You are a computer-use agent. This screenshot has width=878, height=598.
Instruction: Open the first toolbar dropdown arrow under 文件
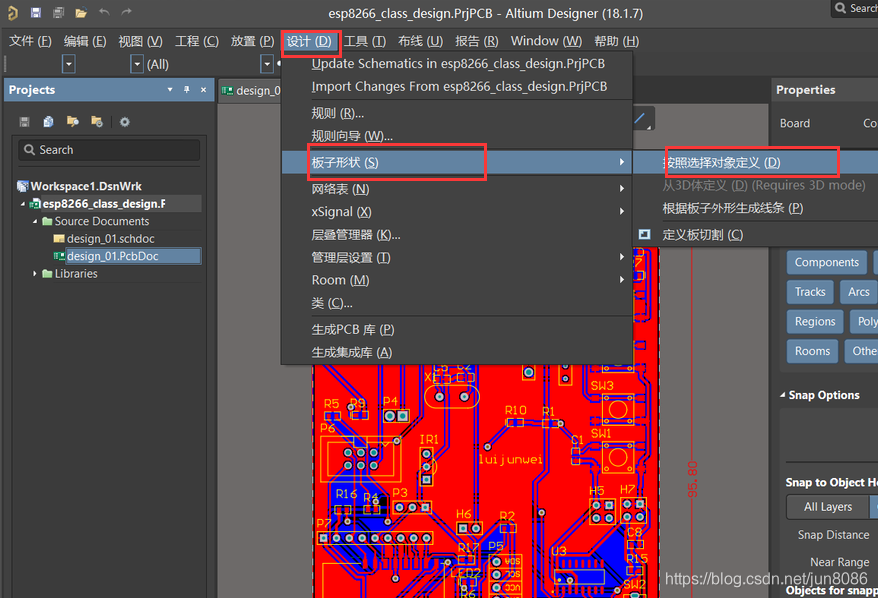tap(68, 64)
